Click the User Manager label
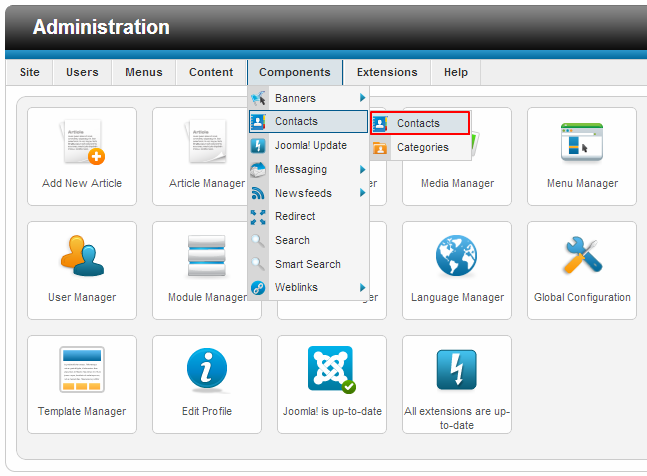This screenshot has width=647, height=476. [x=82, y=297]
